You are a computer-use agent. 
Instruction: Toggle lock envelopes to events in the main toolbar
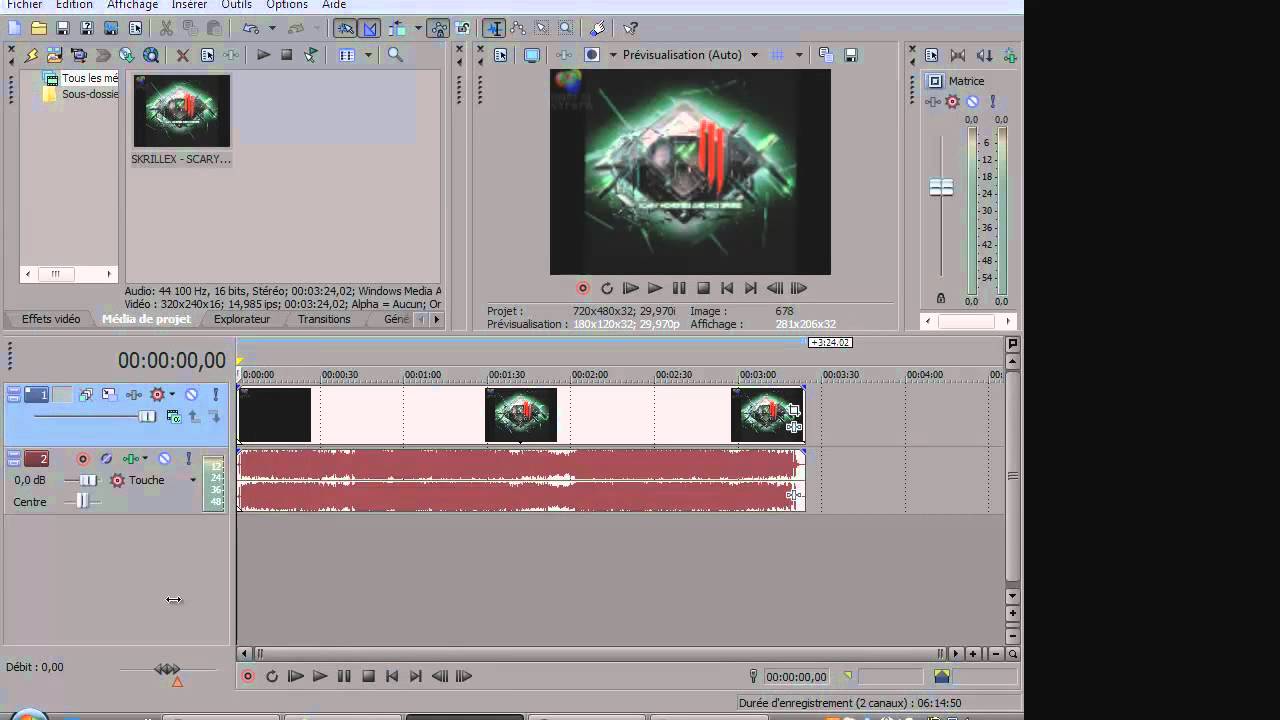pyautogui.click(x=439, y=28)
